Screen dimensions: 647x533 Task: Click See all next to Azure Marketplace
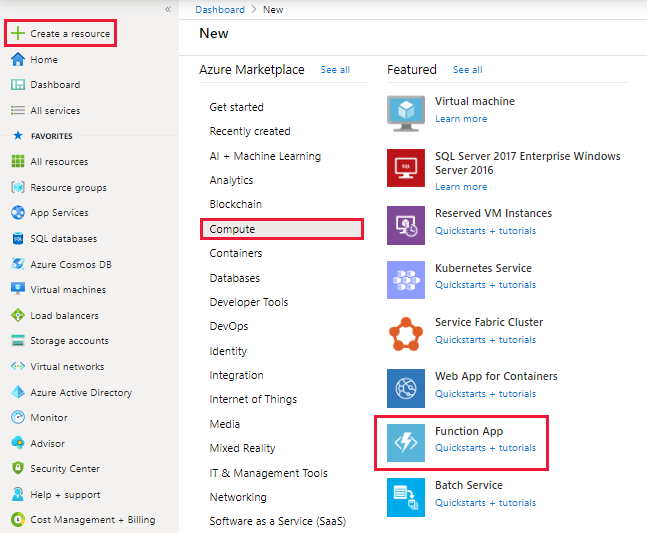click(335, 70)
